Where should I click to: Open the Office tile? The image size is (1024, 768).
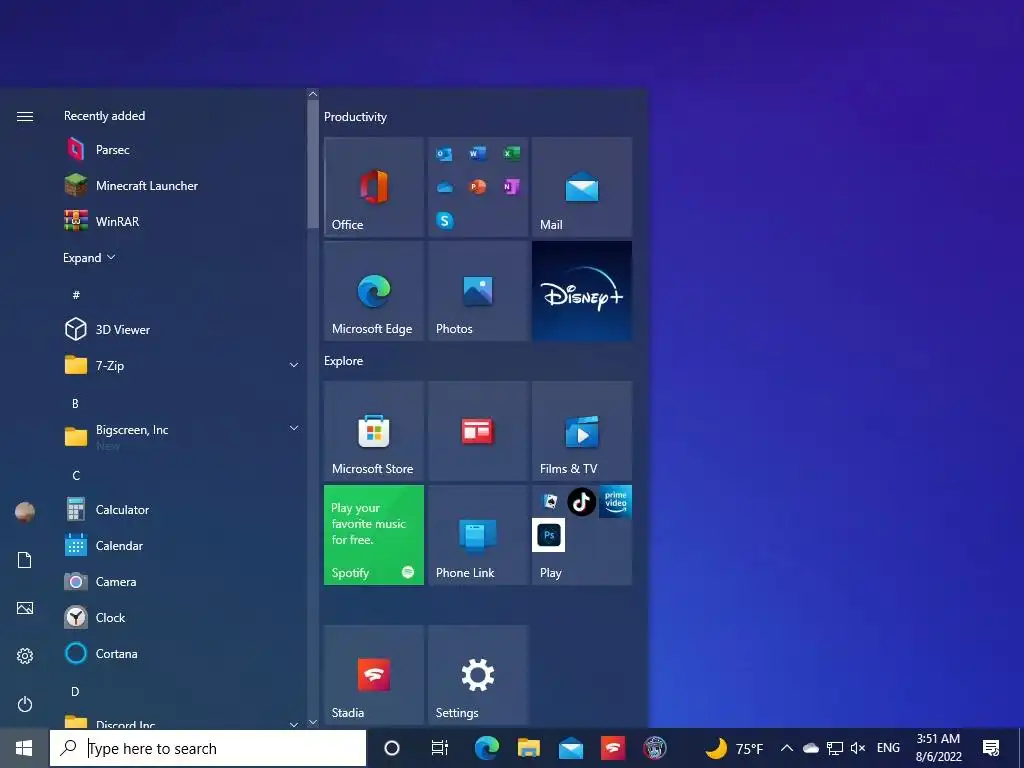(374, 187)
